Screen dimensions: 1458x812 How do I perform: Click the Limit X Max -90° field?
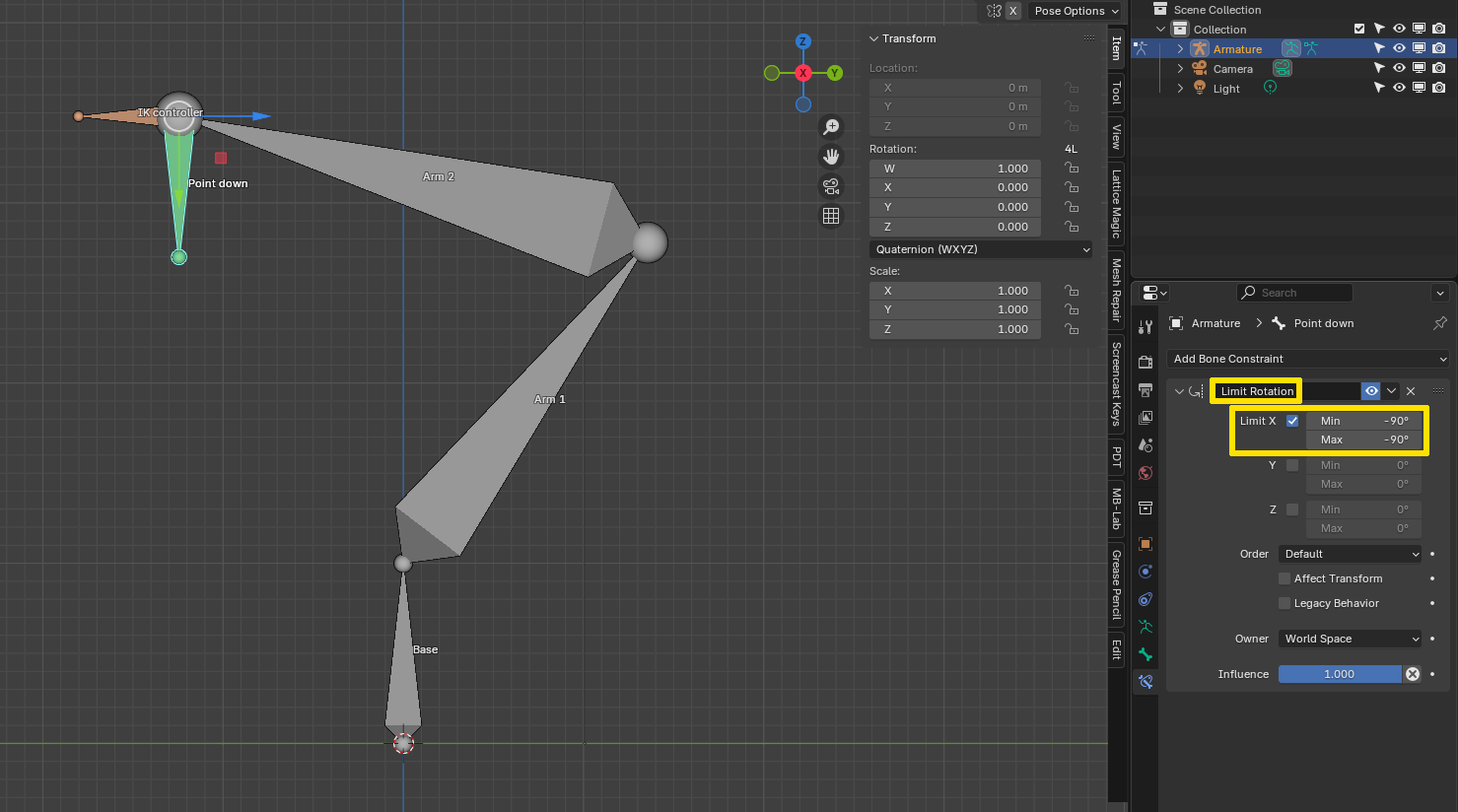1363,440
